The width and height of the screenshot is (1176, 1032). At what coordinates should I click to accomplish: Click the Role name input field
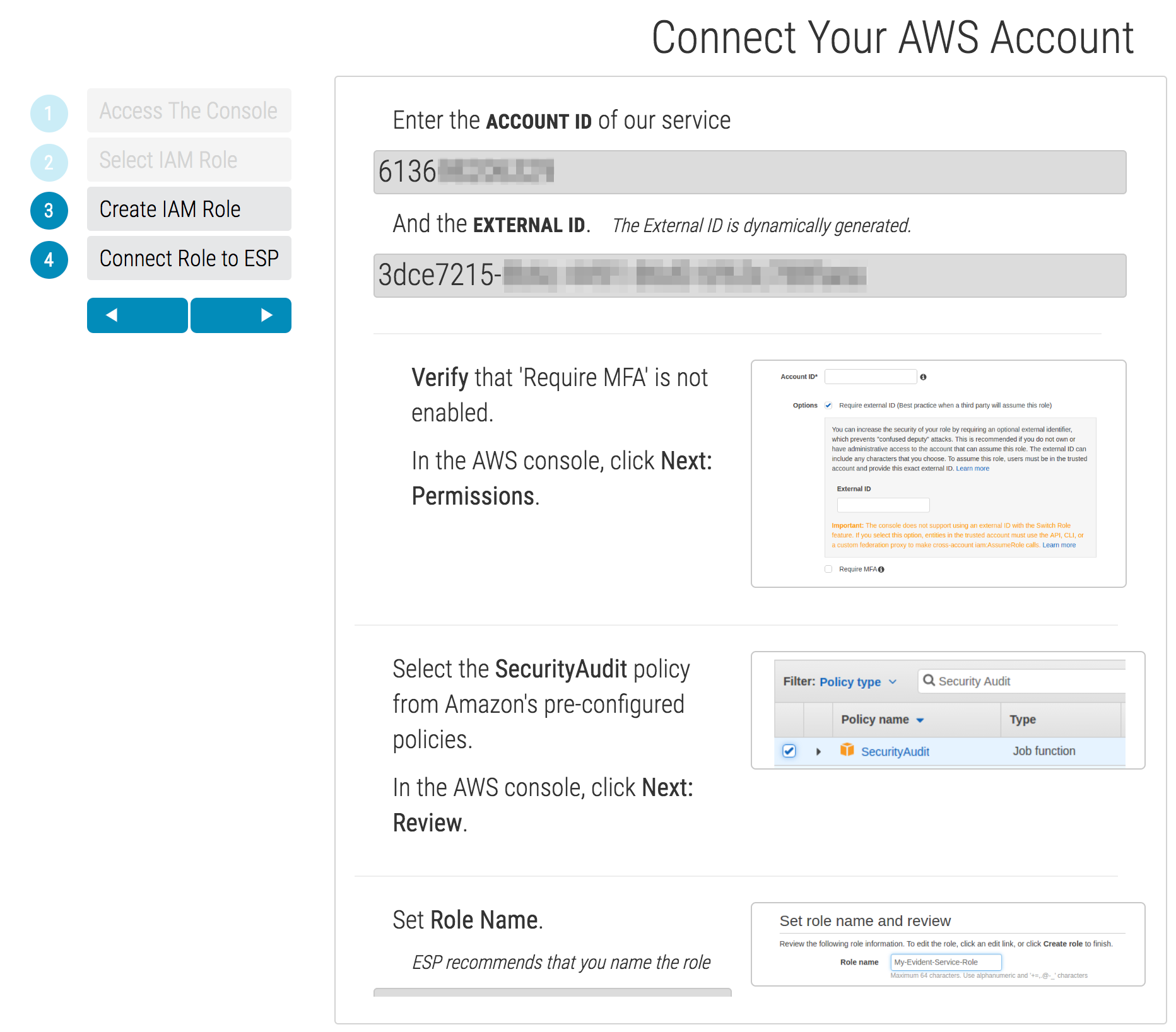tap(945, 962)
